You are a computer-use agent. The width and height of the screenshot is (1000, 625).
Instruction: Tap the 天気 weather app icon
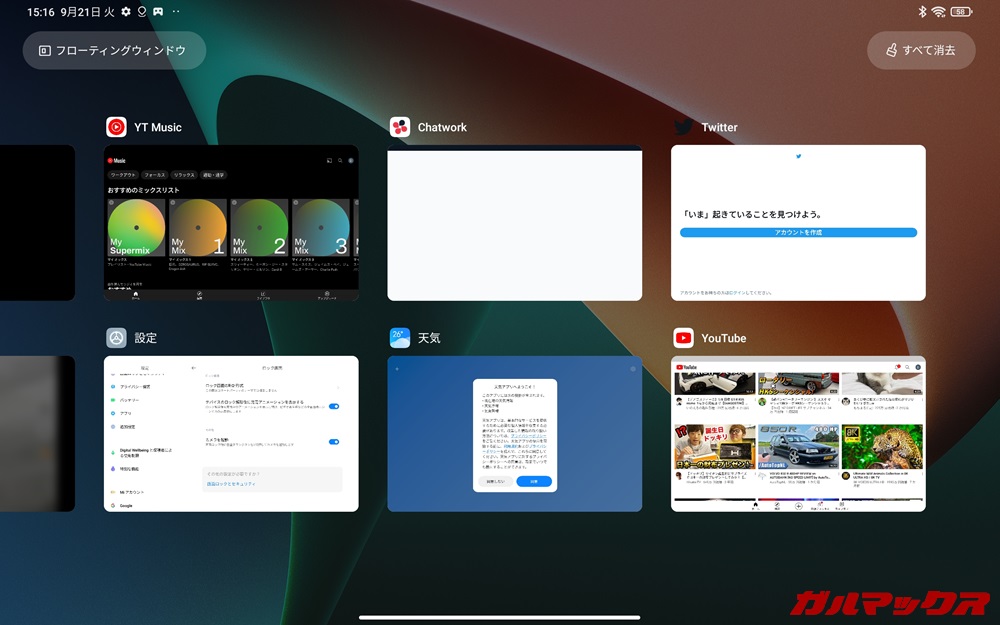[x=400, y=338]
